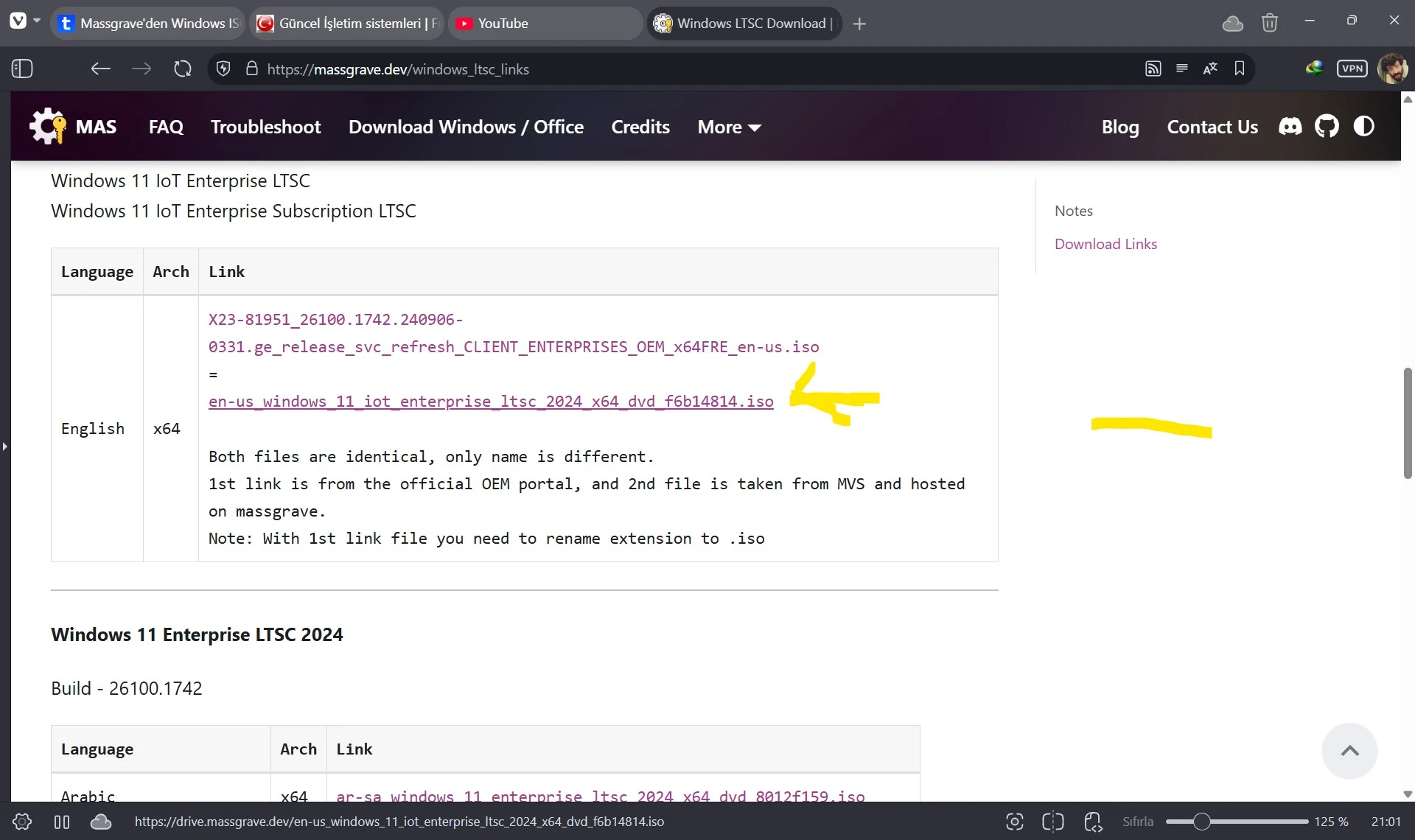Download the X23-81951 OEM iso link
1415x840 pixels.
[x=514, y=333]
